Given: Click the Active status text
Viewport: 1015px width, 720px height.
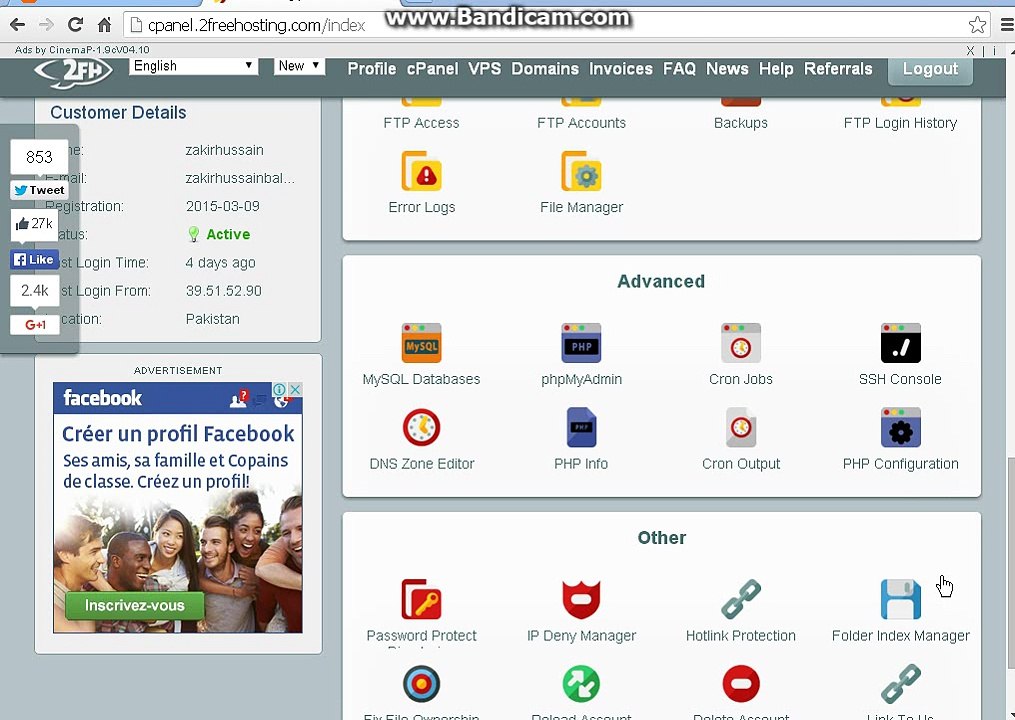Looking at the screenshot, I should point(228,234).
